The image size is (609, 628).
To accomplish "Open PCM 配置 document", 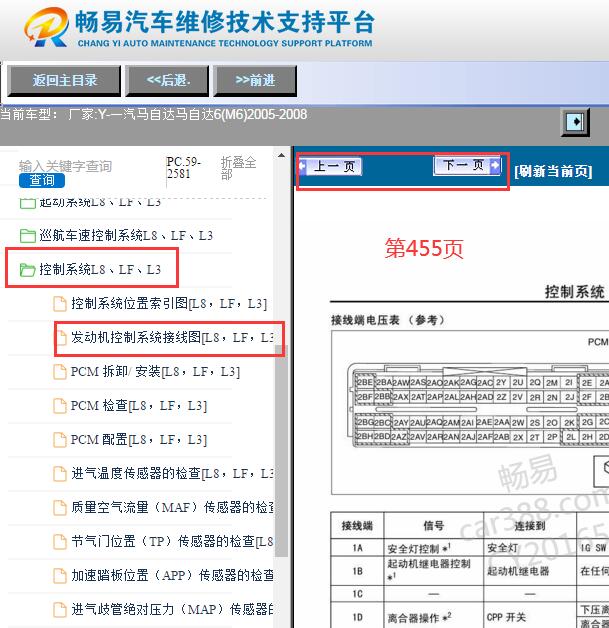I will coord(139,440).
